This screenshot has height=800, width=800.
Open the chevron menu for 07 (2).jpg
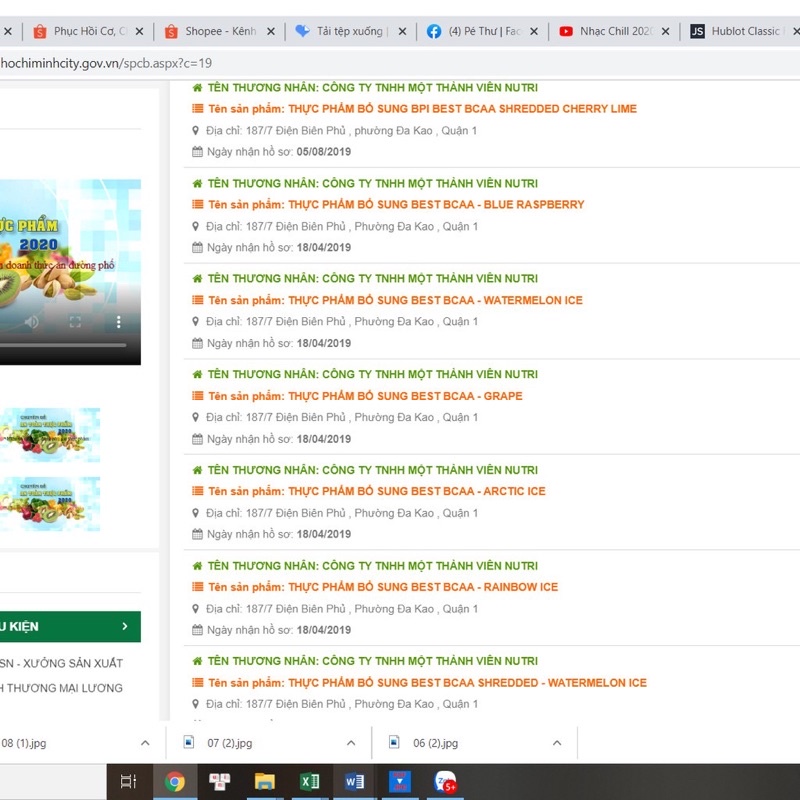coord(351,743)
